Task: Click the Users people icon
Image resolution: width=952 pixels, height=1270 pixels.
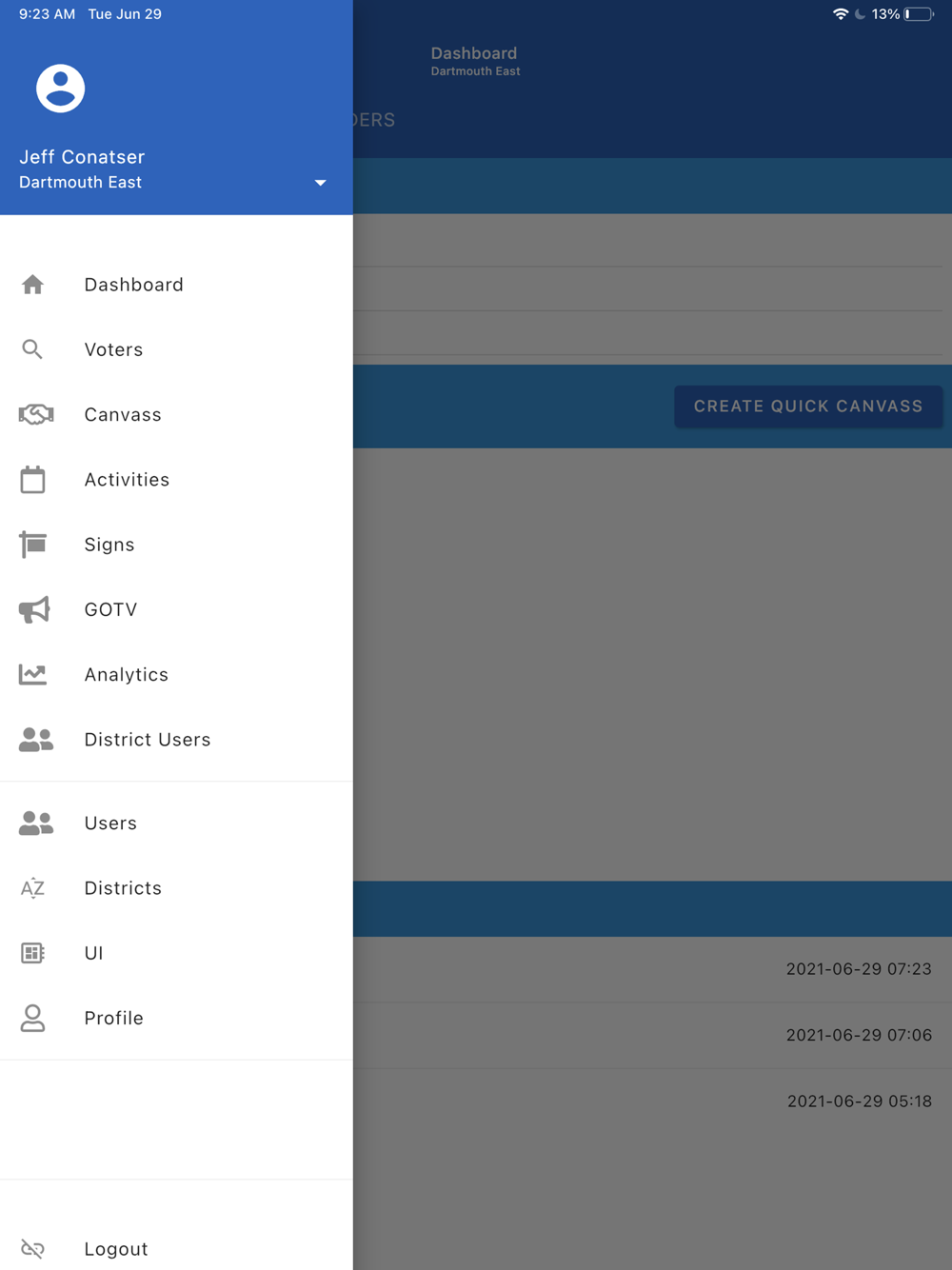Action: 36,823
